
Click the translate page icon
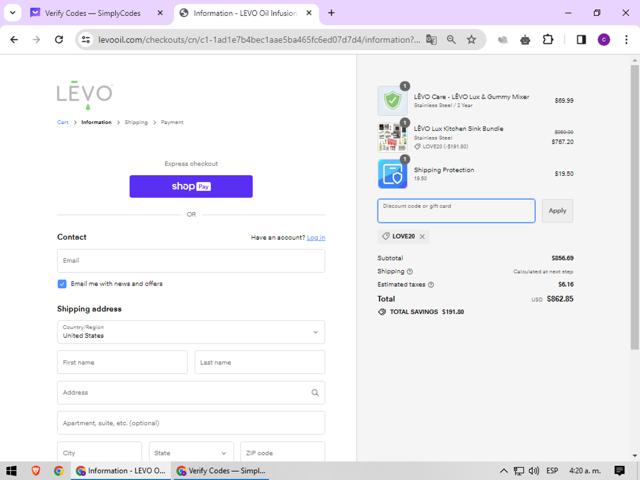(x=431, y=40)
